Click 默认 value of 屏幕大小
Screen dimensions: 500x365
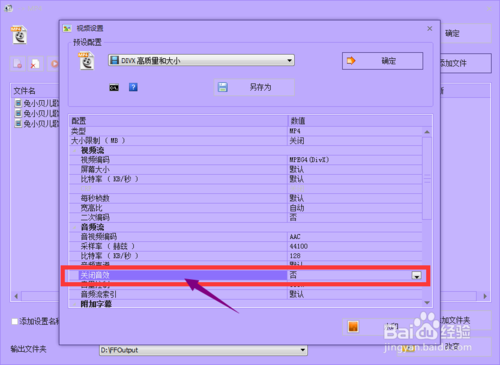(x=297, y=169)
